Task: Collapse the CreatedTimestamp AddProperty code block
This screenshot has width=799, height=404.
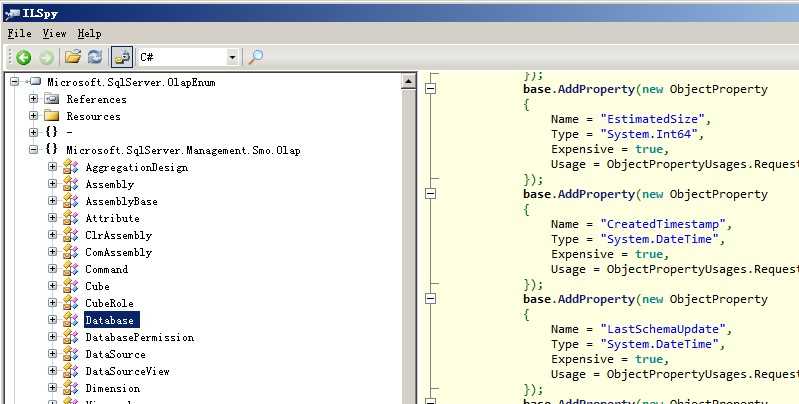Action: point(431,193)
